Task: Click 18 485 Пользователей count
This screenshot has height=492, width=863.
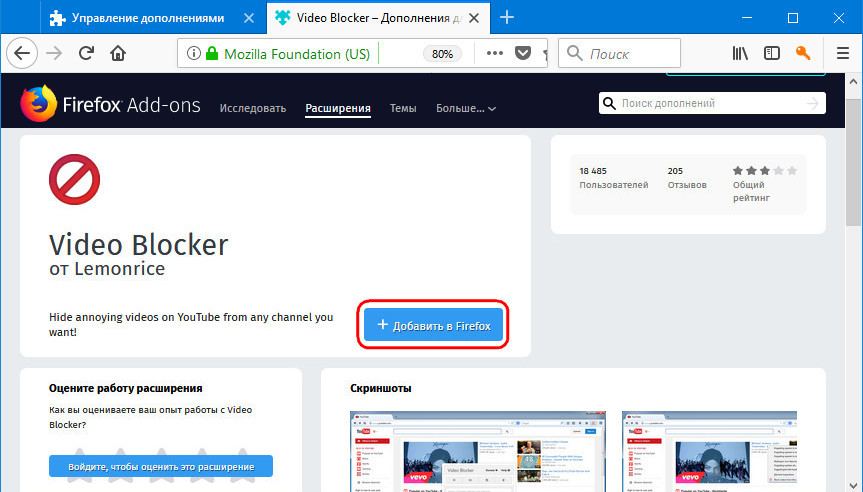Action: (614, 178)
